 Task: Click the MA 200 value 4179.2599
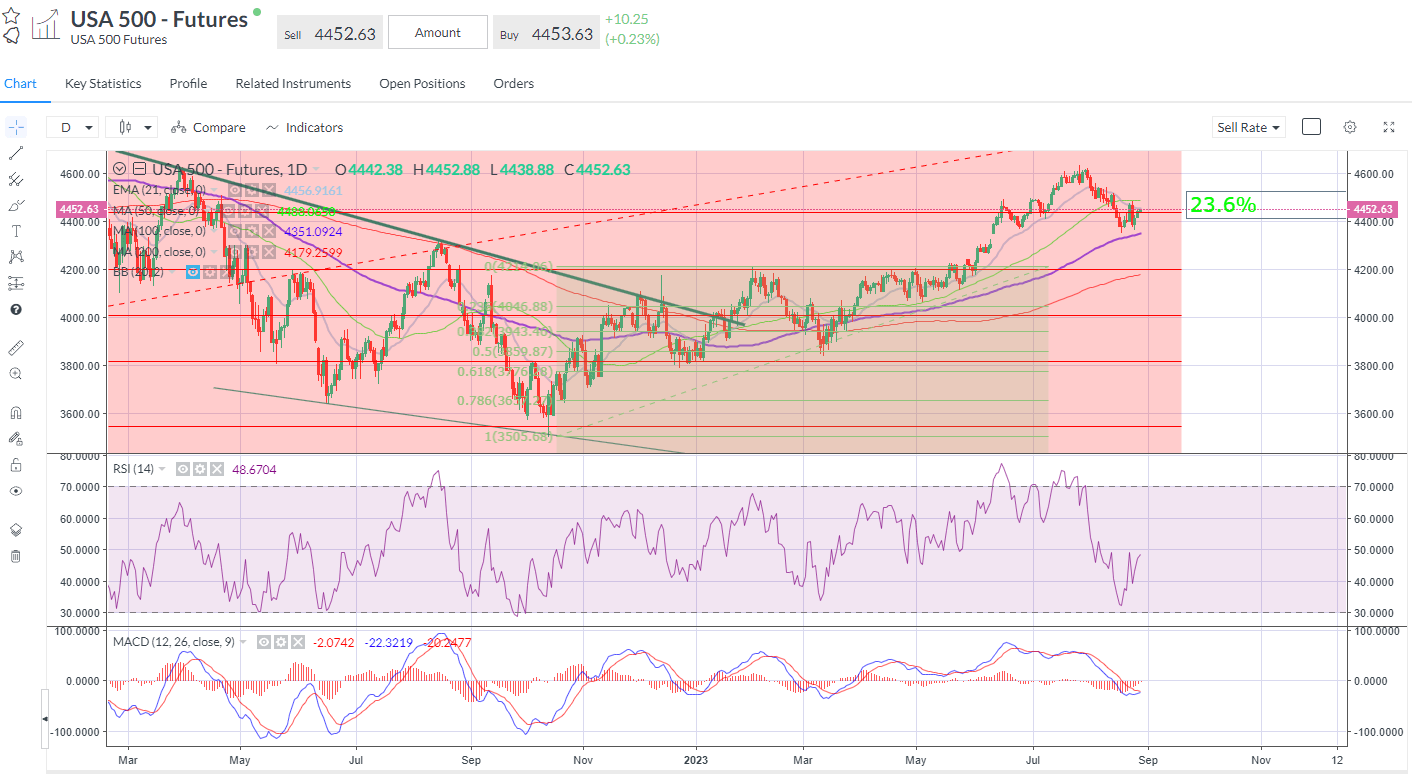point(313,252)
